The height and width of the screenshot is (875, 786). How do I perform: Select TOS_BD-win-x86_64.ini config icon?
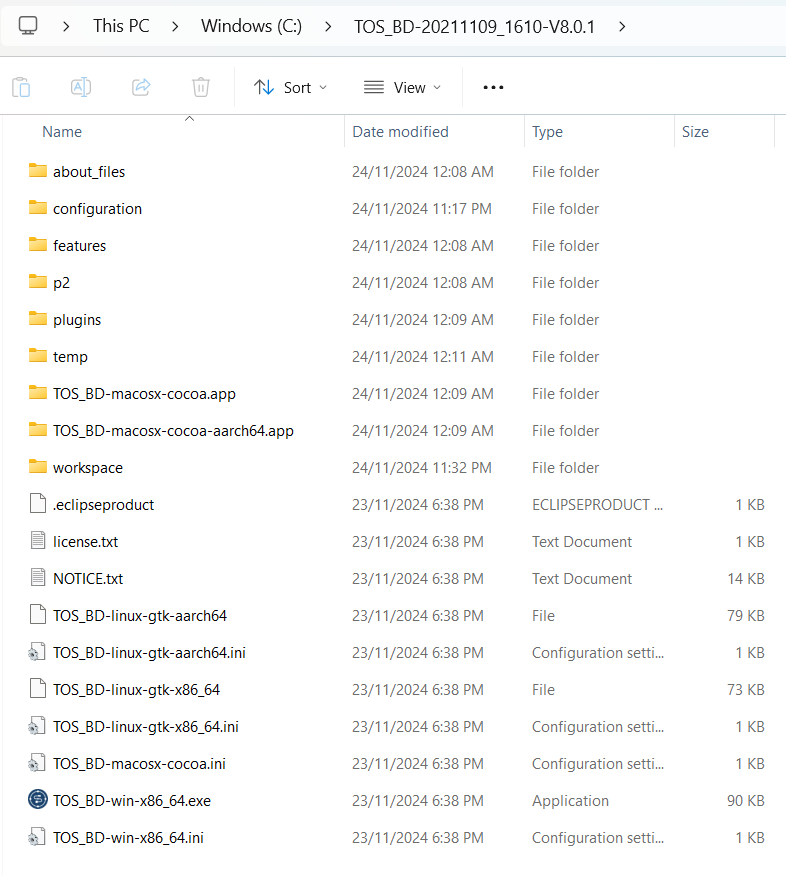37,837
